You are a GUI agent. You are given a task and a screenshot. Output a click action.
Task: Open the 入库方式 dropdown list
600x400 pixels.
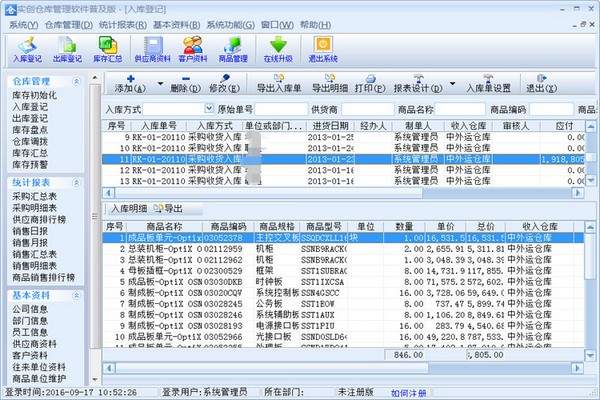click(209, 108)
